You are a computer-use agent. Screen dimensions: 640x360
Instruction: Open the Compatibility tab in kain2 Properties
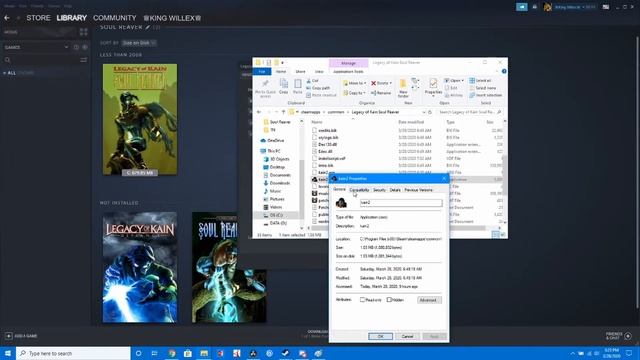(x=359, y=190)
